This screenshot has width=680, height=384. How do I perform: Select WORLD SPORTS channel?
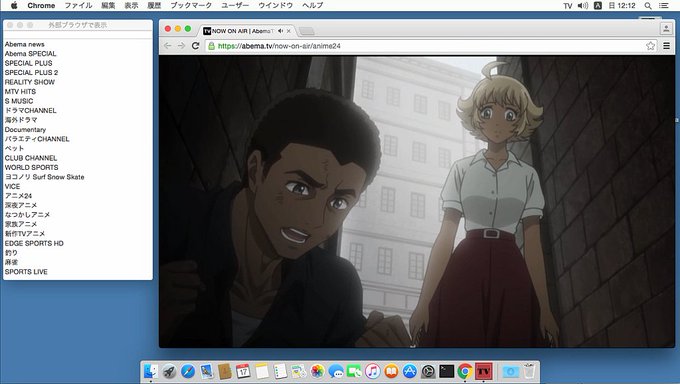(31, 167)
